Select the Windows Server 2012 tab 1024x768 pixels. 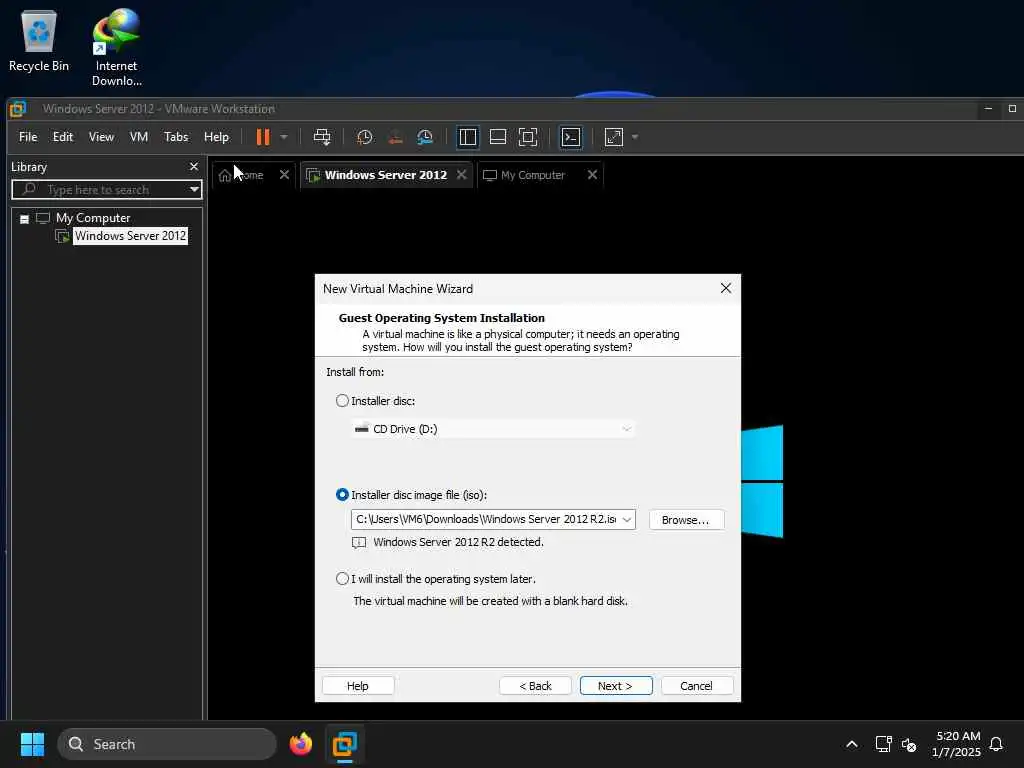click(x=385, y=175)
